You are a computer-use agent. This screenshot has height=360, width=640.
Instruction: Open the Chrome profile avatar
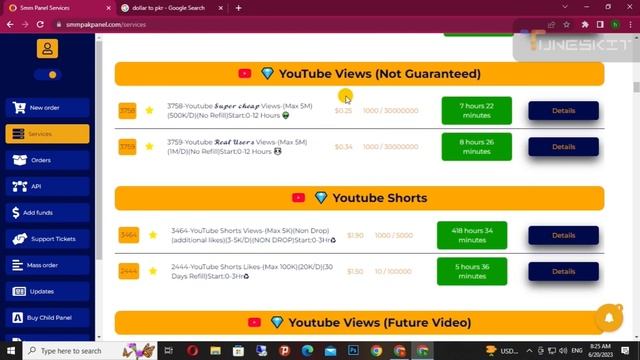click(615, 24)
